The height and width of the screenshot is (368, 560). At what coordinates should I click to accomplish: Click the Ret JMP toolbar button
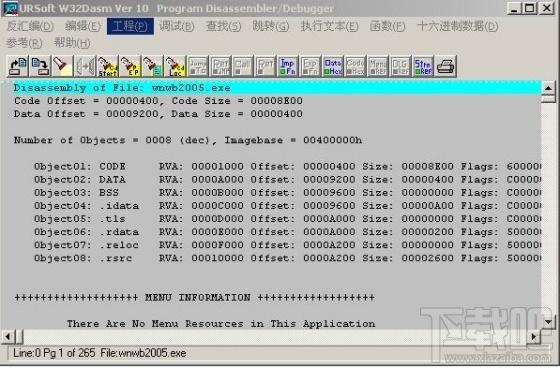point(220,66)
